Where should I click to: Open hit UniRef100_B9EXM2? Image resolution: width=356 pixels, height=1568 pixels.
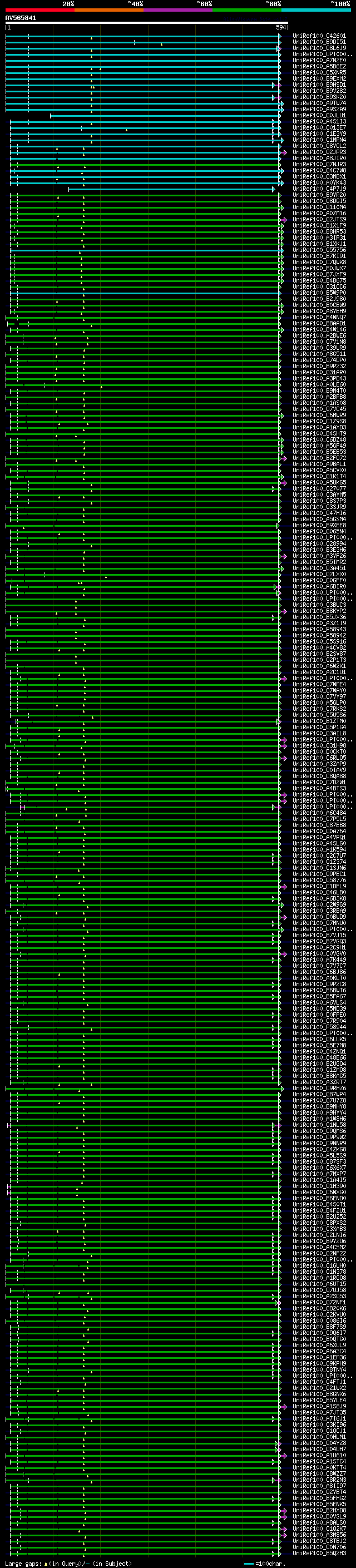pyautogui.click(x=319, y=79)
